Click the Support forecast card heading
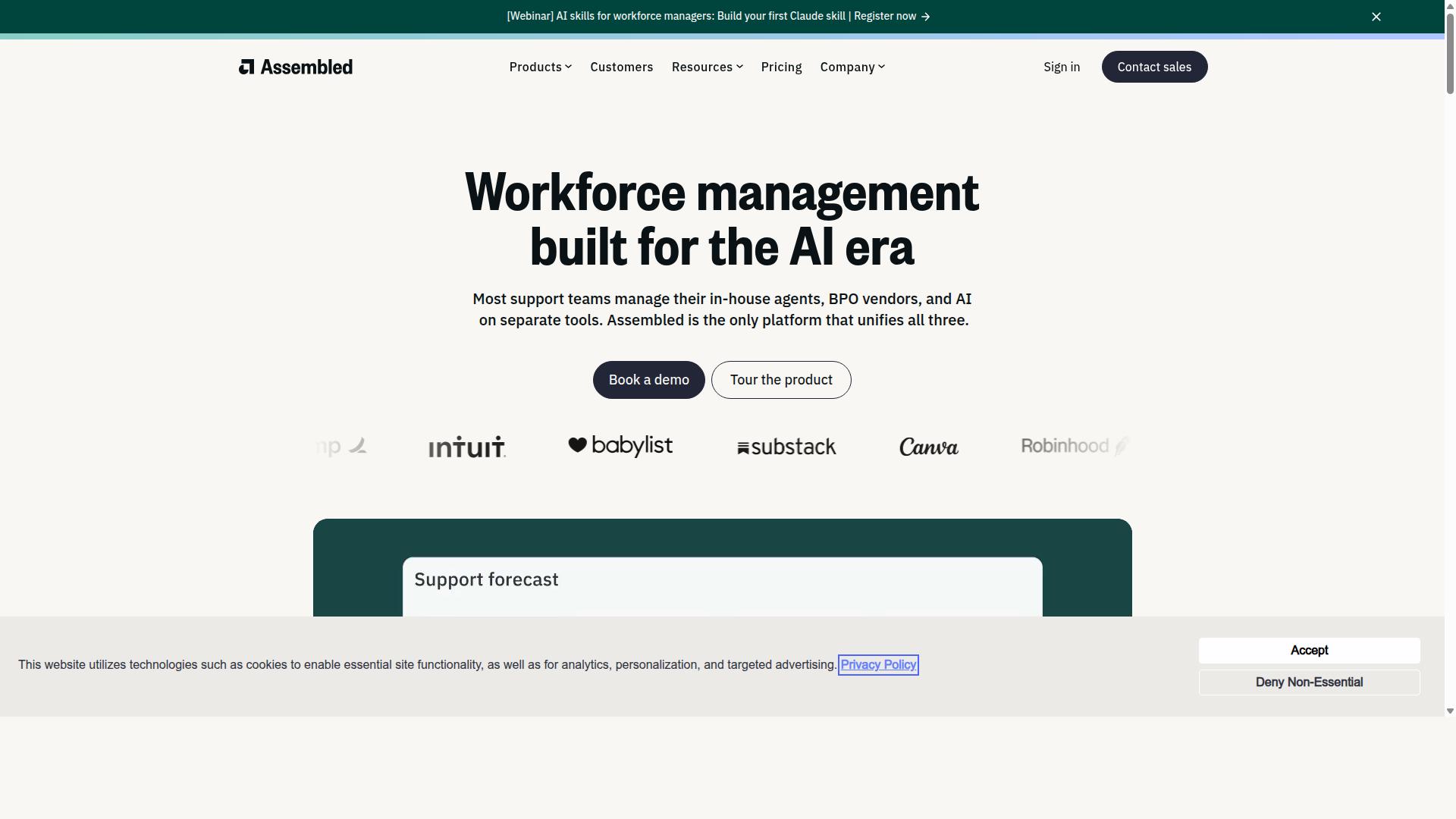 (x=486, y=579)
